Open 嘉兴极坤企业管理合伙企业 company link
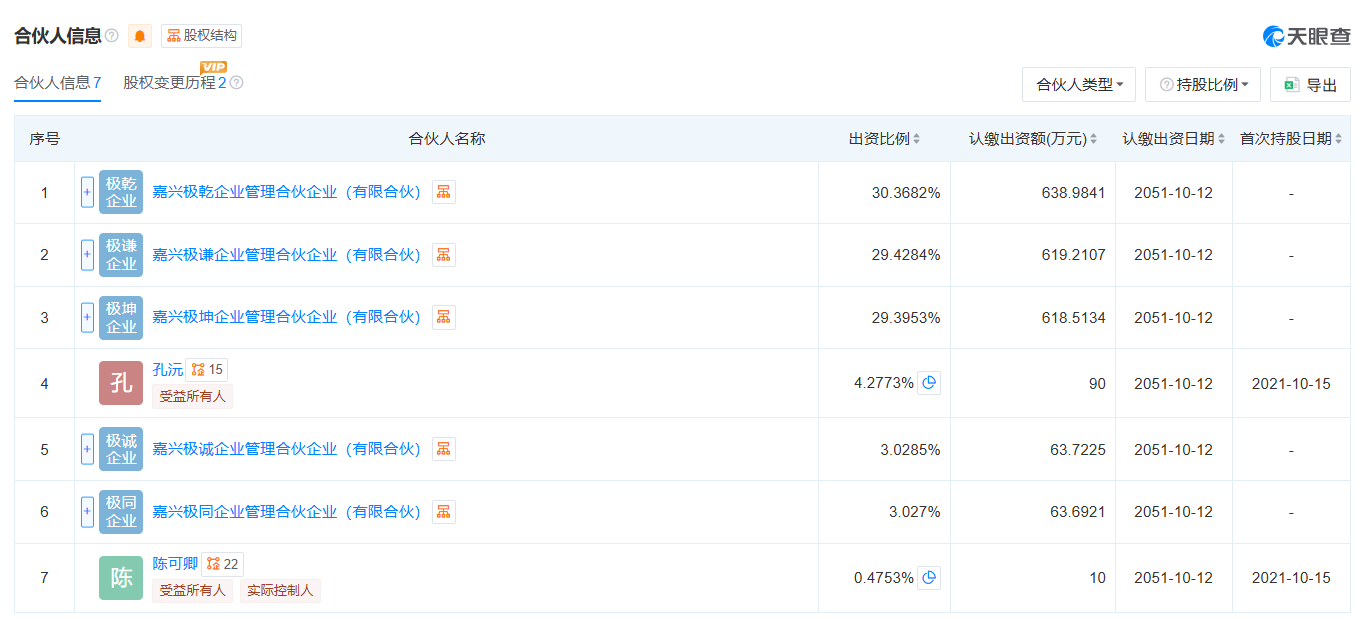Viewport: 1361px width, 619px height. tap(287, 318)
